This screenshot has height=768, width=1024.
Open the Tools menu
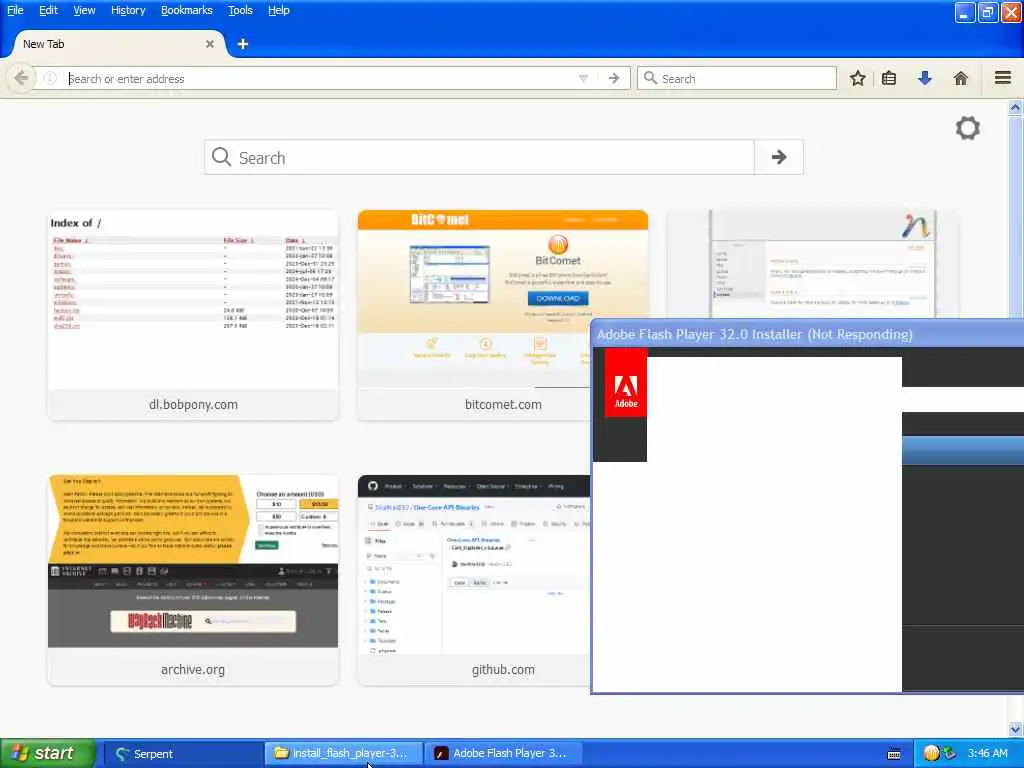click(240, 10)
